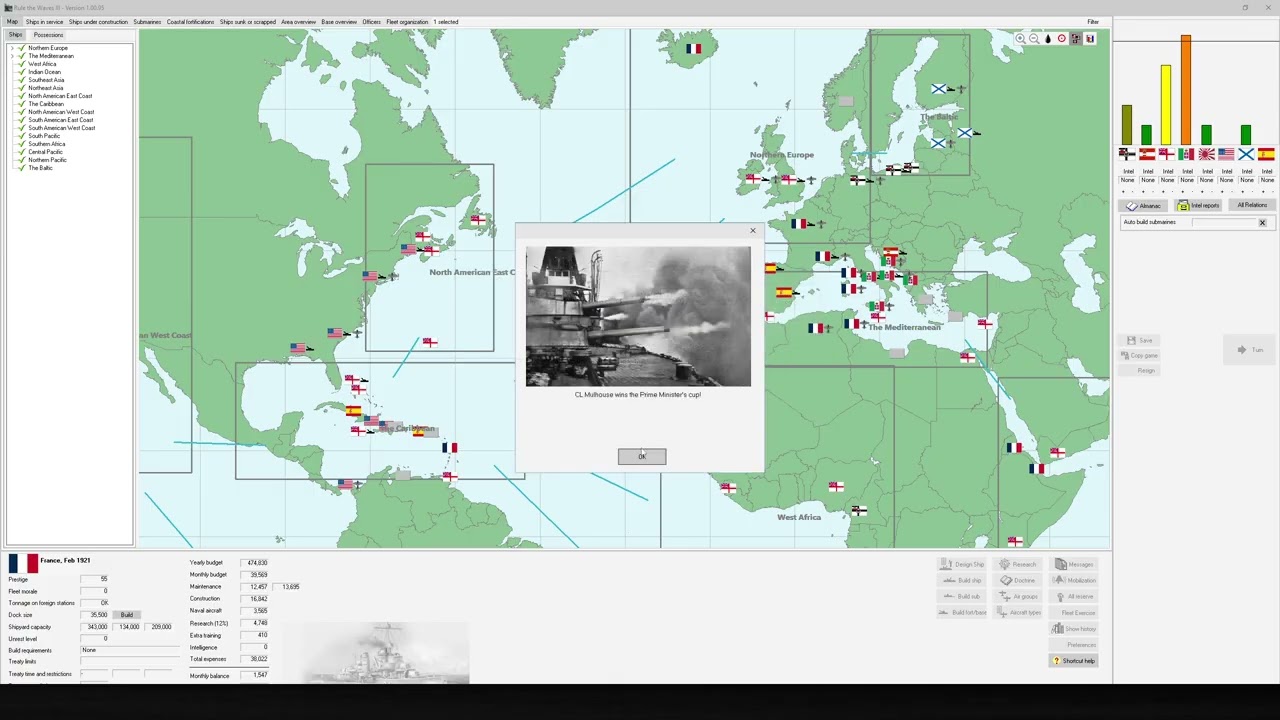
Task: Close the Prime Minister's cup dialog
Action: [753, 231]
